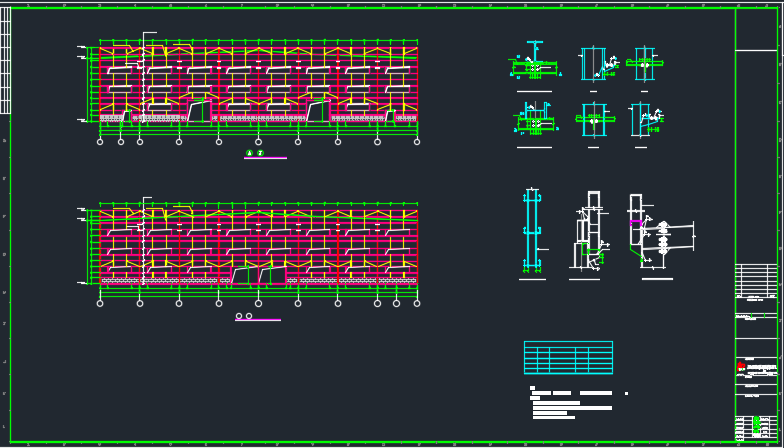Viewport: 784px width, 448px height.
Task: Select the cyan material schedule table
Action: tap(568, 358)
